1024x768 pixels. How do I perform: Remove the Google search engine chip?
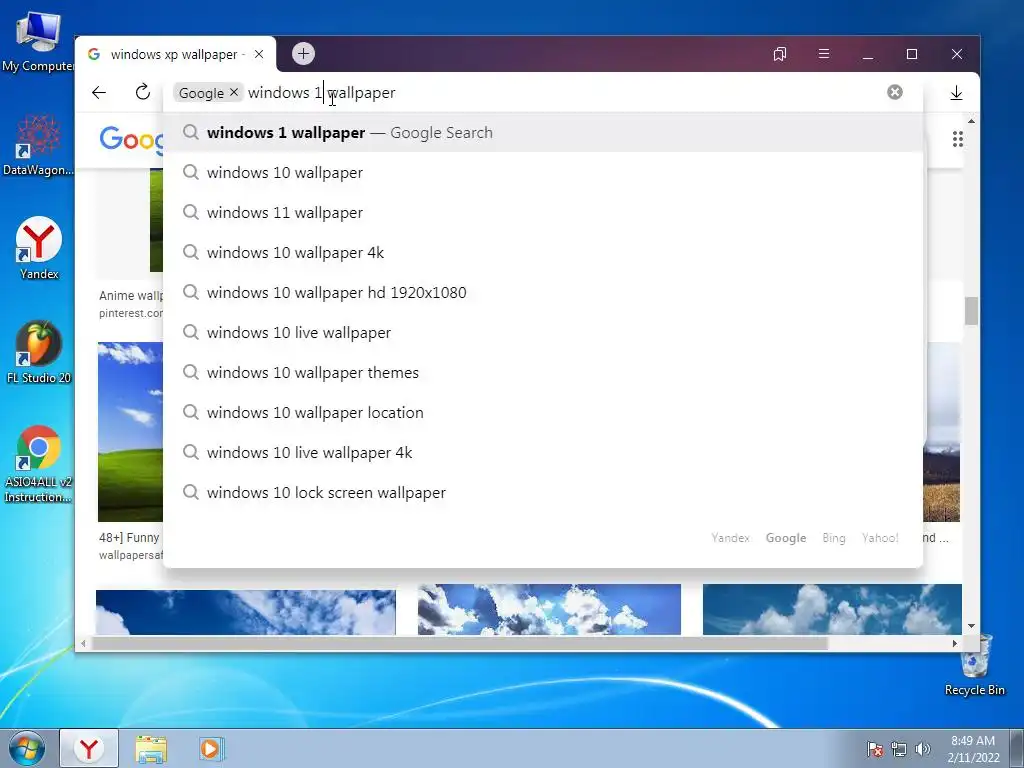234,92
